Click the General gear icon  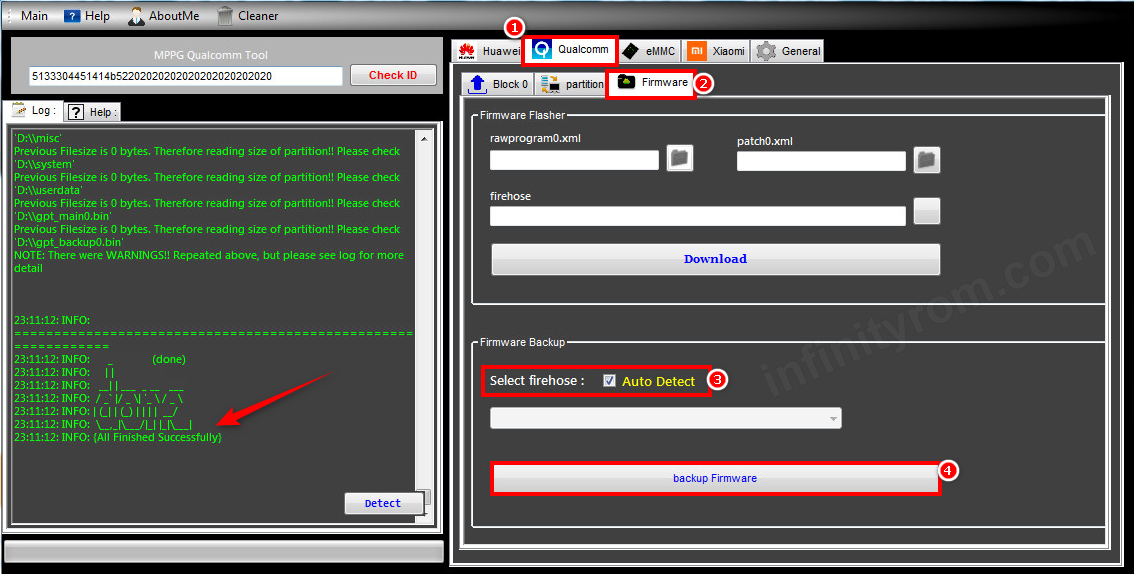tap(767, 51)
